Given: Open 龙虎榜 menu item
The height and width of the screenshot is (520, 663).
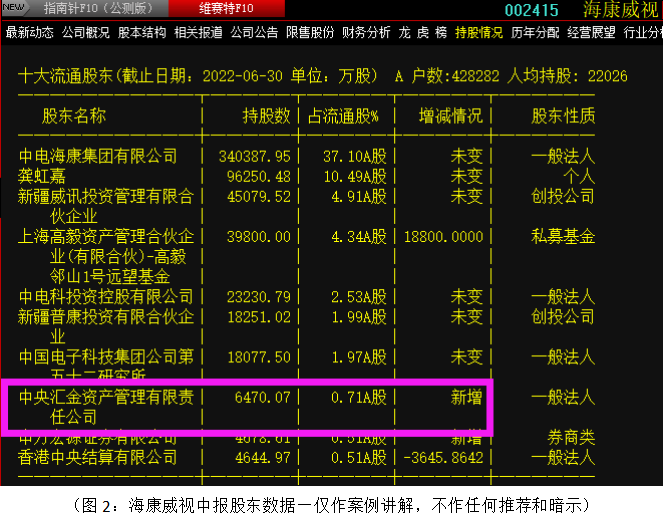Looking at the screenshot, I should coord(422,33).
